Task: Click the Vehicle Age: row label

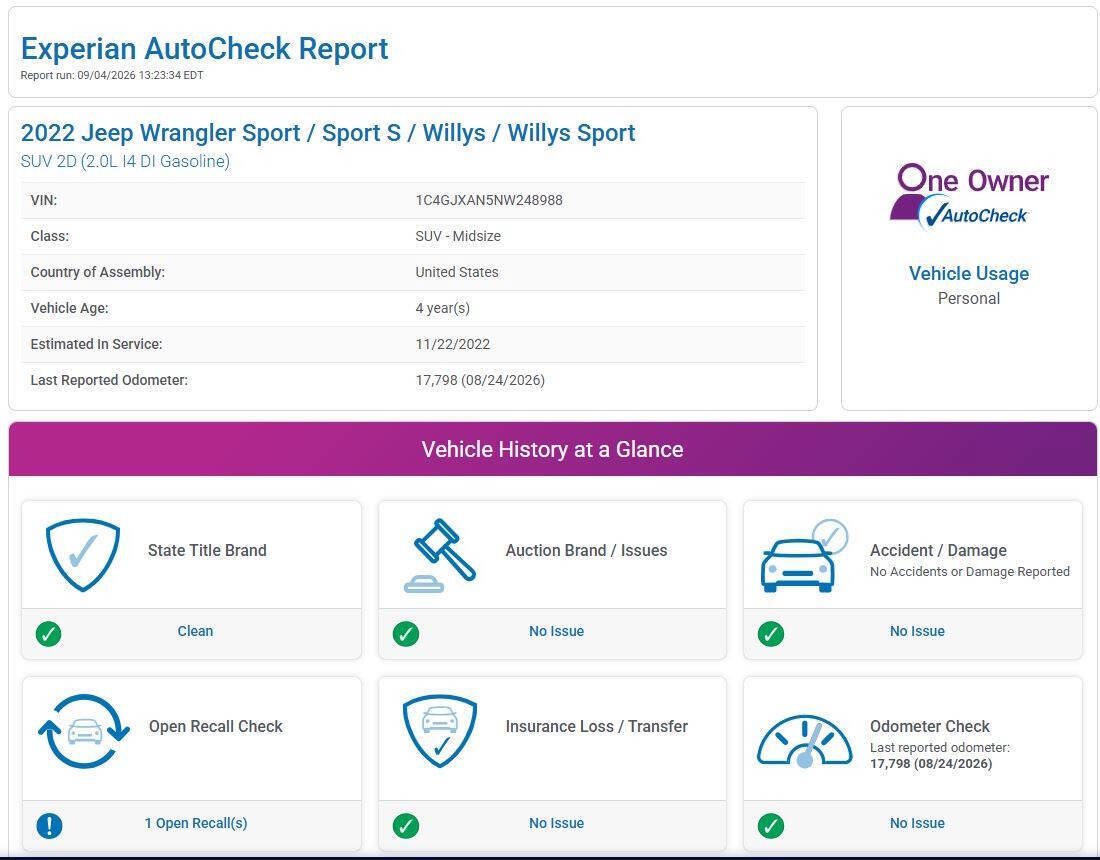Action: click(x=69, y=308)
